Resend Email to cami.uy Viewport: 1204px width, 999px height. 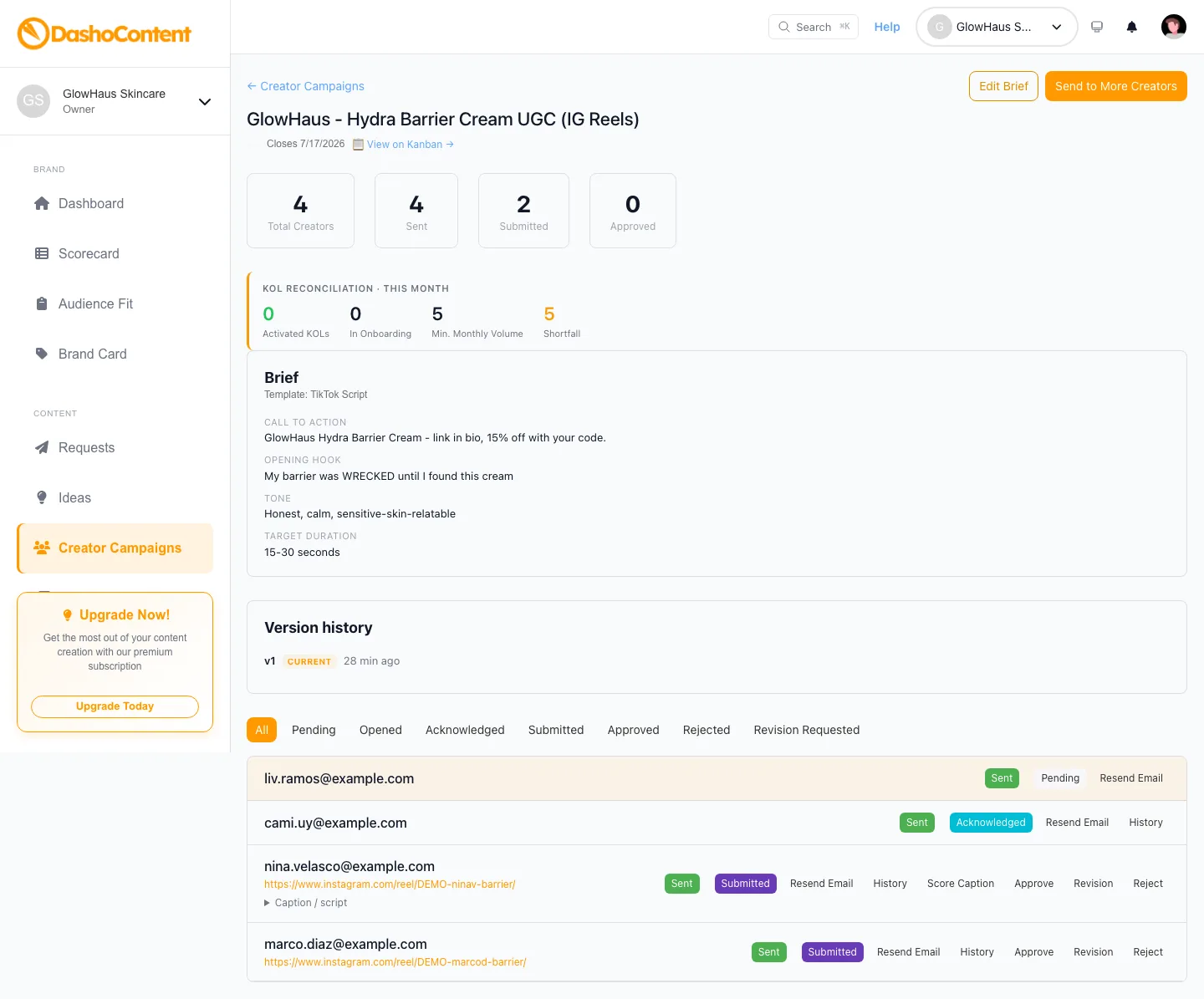click(x=1077, y=823)
